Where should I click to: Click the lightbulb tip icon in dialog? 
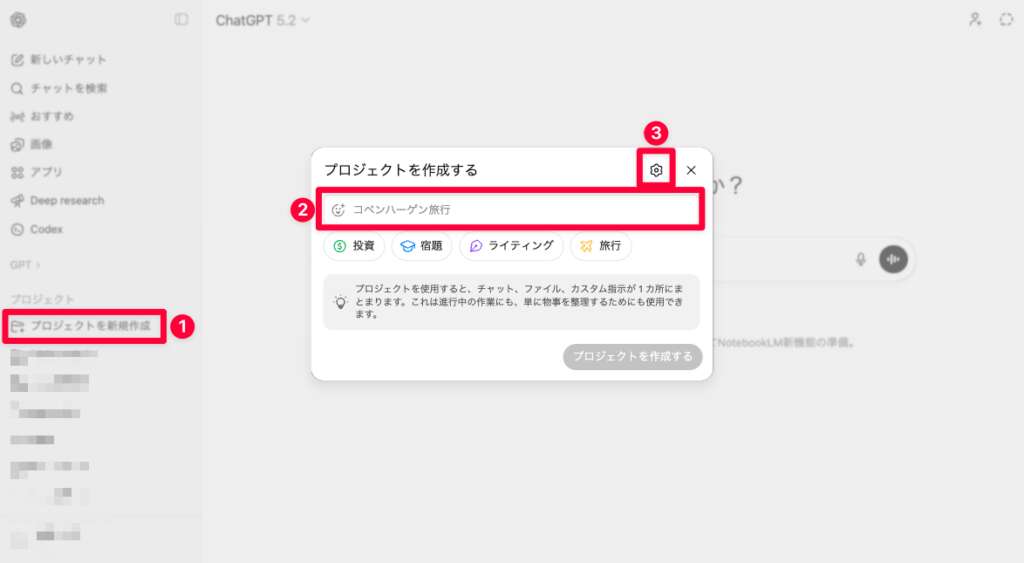[x=340, y=302]
